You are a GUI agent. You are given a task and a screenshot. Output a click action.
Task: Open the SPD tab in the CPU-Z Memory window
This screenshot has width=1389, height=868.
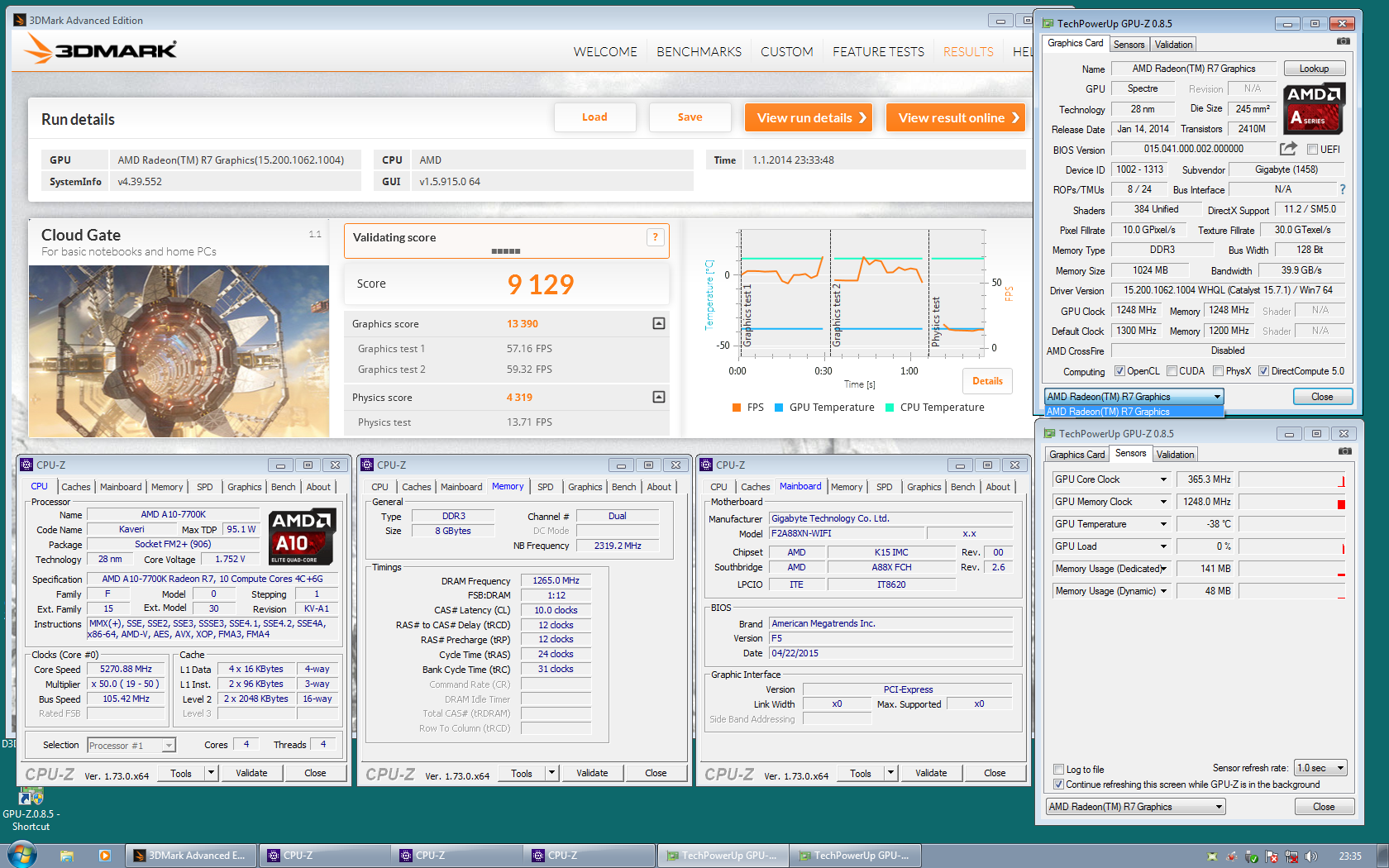546,487
